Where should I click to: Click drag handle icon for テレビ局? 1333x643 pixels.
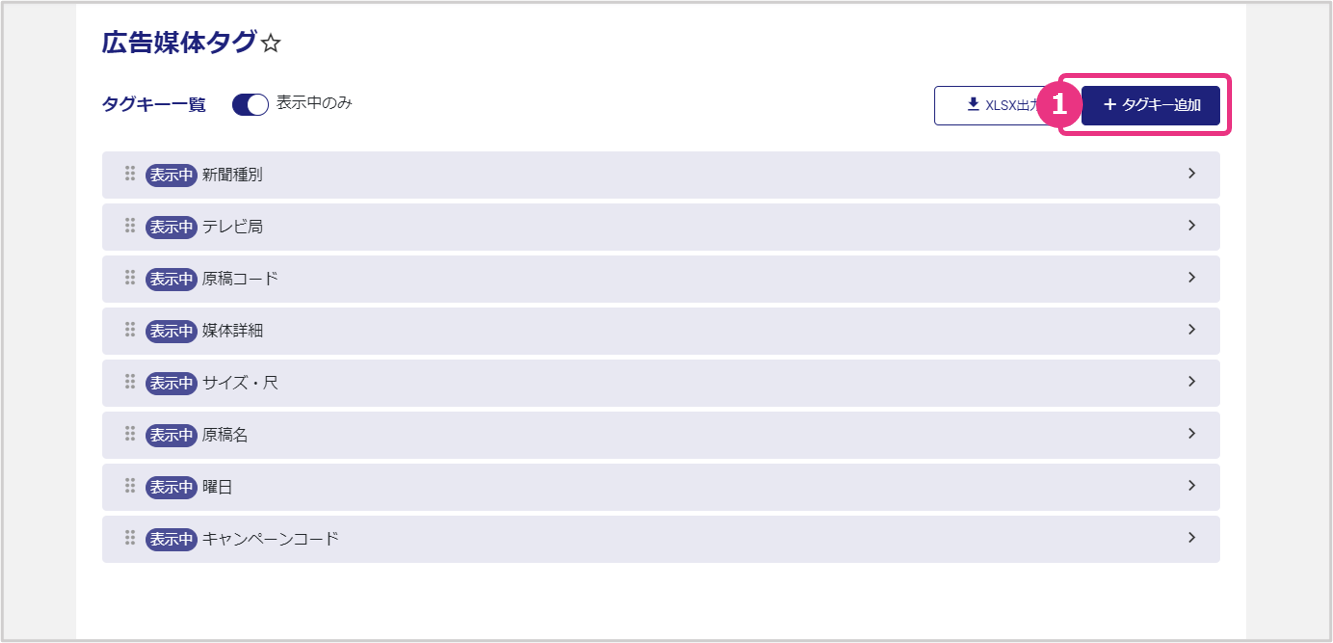[130, 226]
